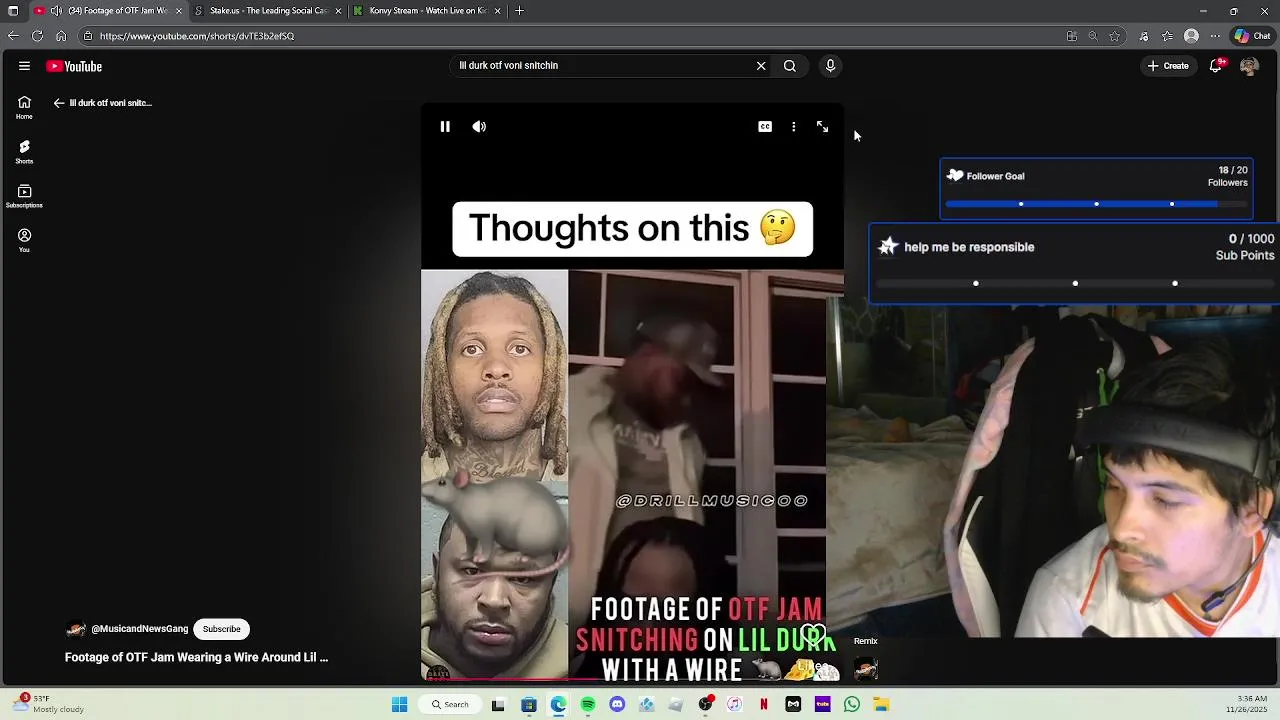The width and height of the screenshot is (1280, 720).
Task: Open Microsoft Store from taskbar
Action: point(529,705)
